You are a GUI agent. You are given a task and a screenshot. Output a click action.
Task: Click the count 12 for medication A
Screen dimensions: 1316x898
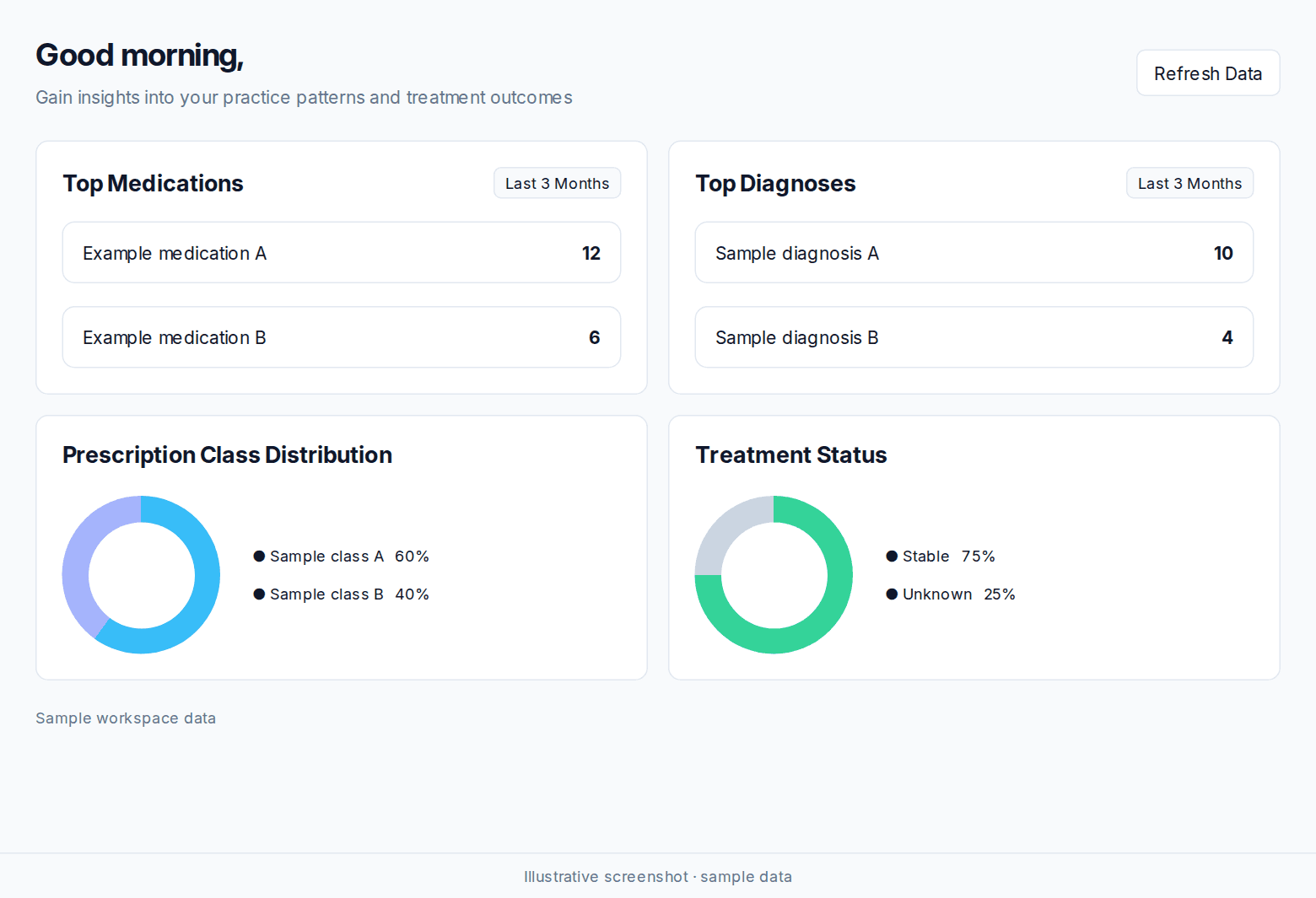tap(591, 253)
